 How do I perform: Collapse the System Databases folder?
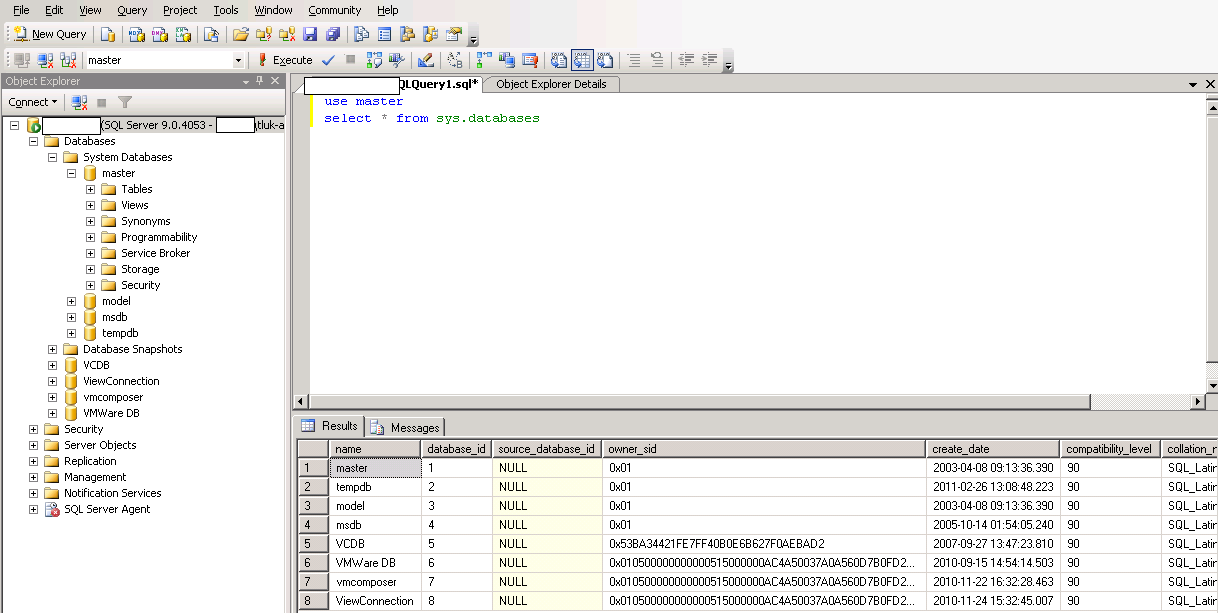pyautogui.click(x=53, y=157)
